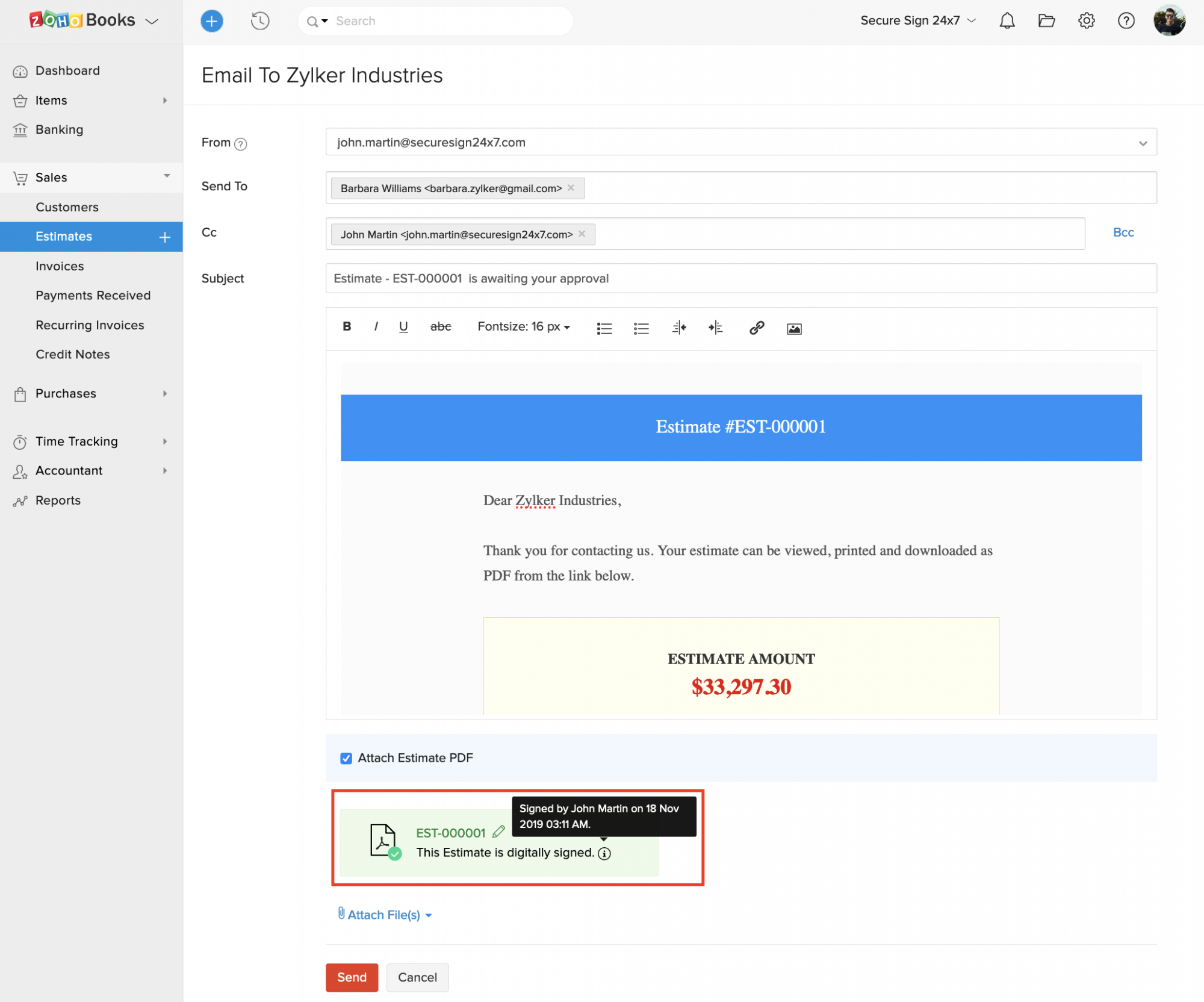Click the unordered list icon
The height and width of the screenshot is (1002, 1204).
(641, 328)
